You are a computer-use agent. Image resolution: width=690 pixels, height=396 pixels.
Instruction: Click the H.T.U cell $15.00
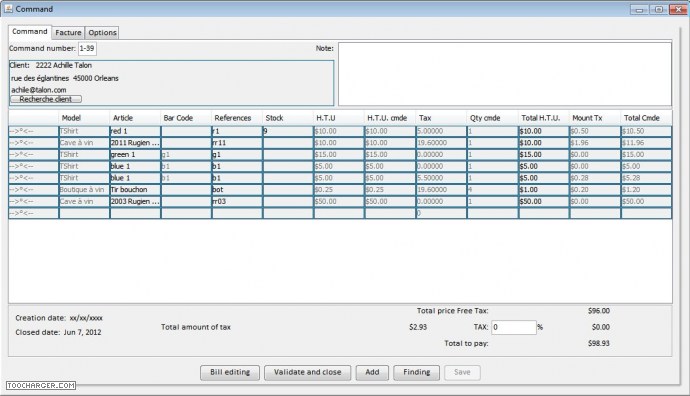tap(339, 154)
